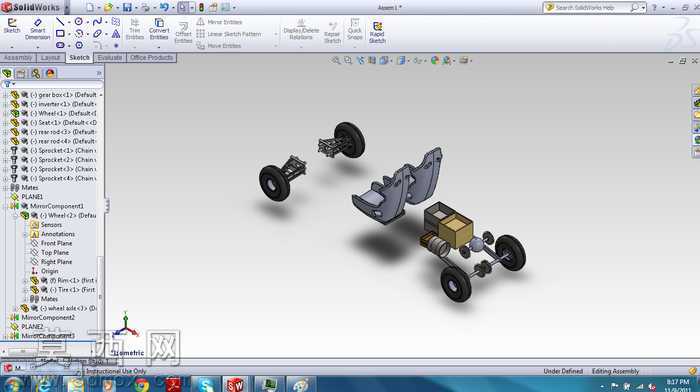This screenshot has height=392, width=700.
Task: Click the Convert Entities tool
Action: 159,29
